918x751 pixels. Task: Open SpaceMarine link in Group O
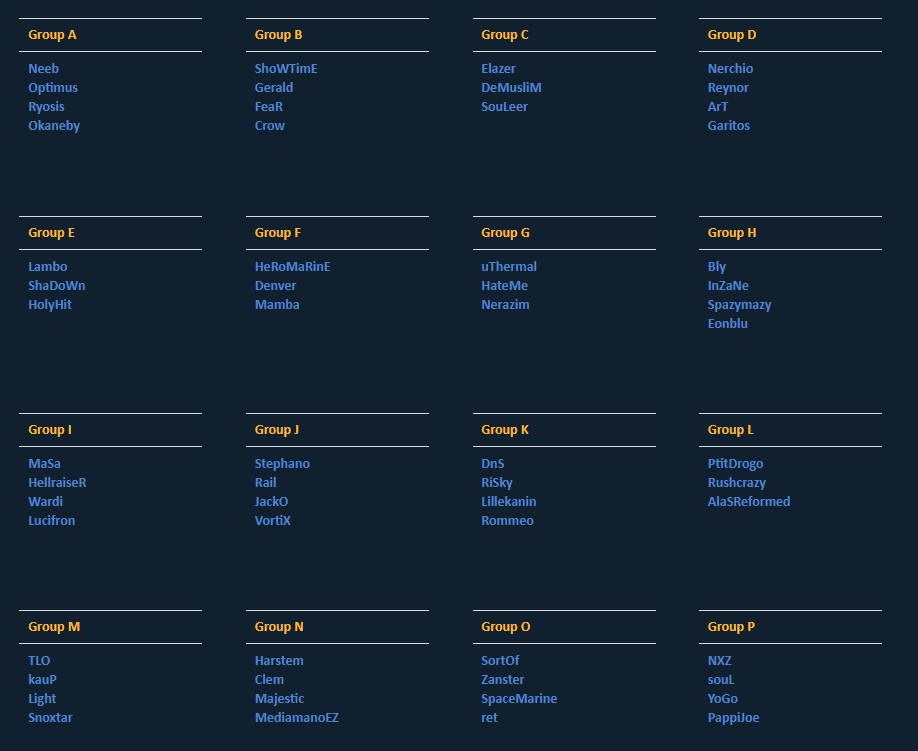click(519, 699)
